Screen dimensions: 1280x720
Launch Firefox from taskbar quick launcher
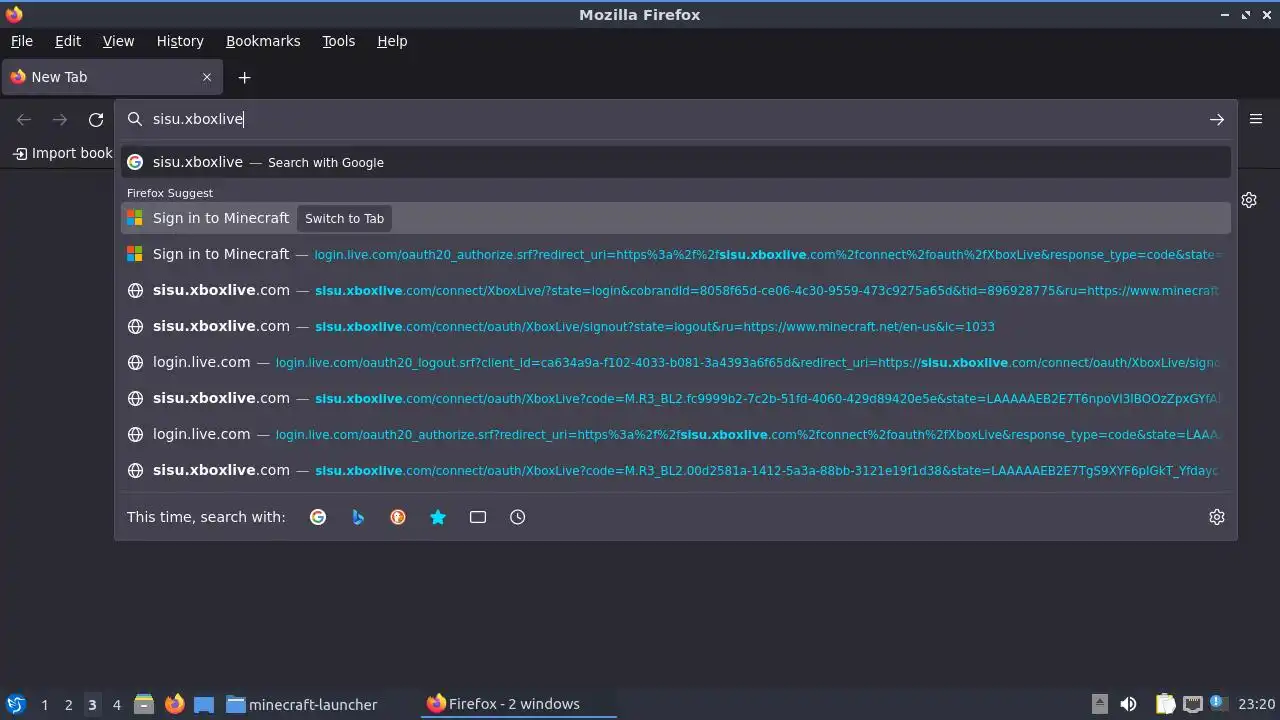[174, 704]
